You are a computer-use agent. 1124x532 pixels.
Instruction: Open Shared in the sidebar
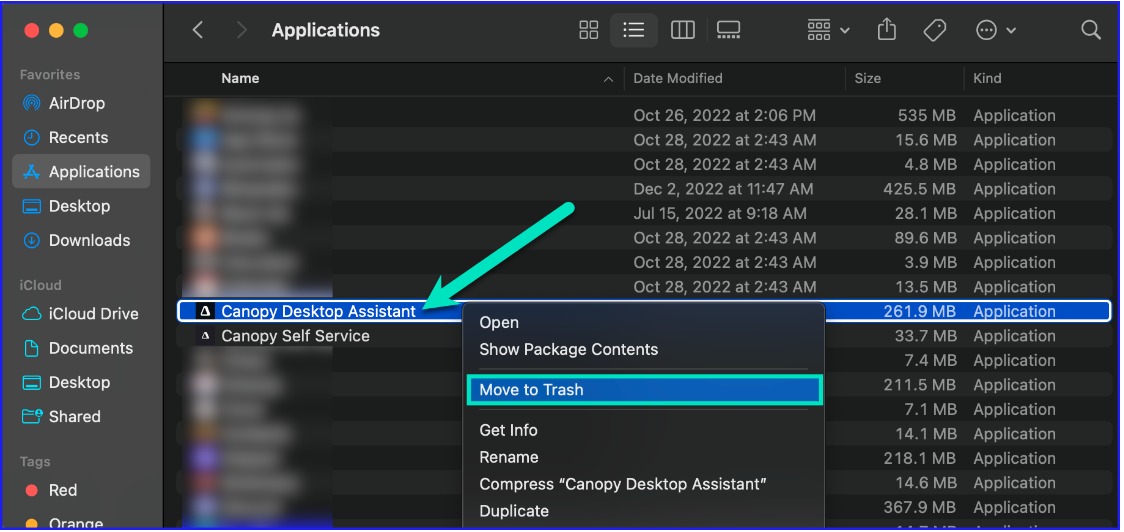(81, 417)
